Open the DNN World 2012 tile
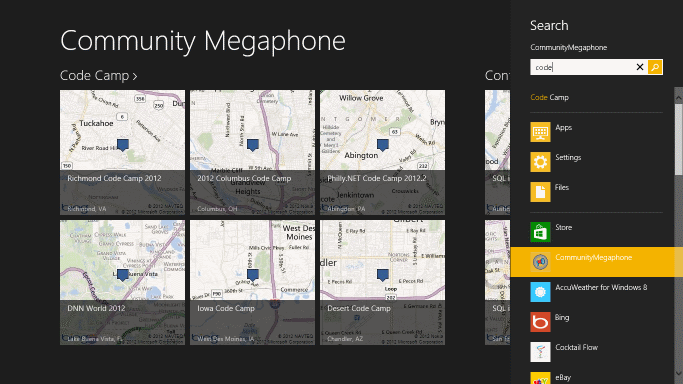This screenshot has height=384, width=683. pos(122,282)
